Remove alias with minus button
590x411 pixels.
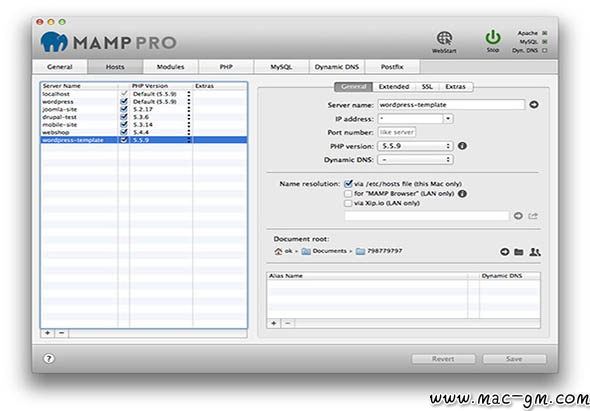[288, 323]
